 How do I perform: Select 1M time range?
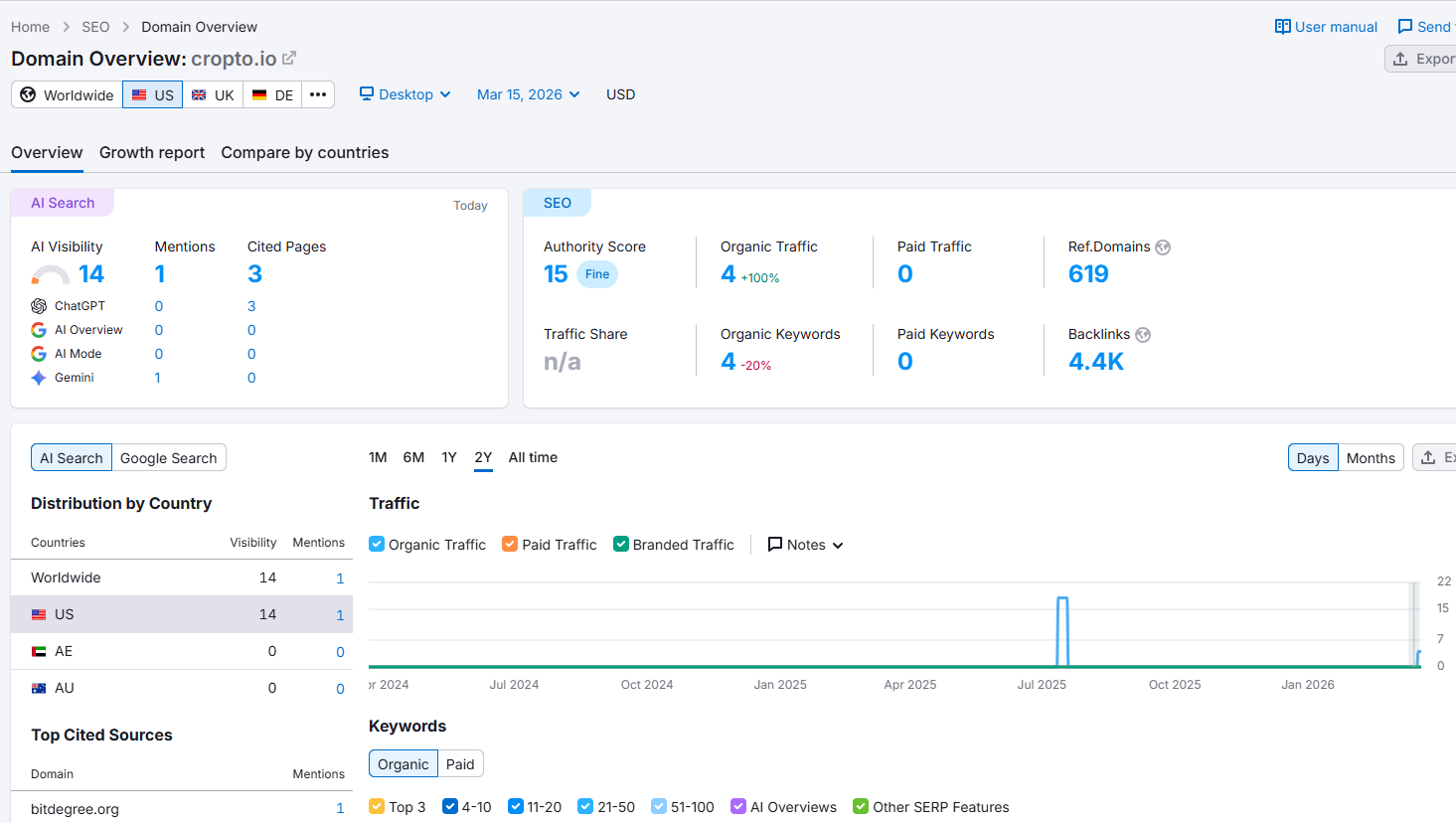coord(378,457)
